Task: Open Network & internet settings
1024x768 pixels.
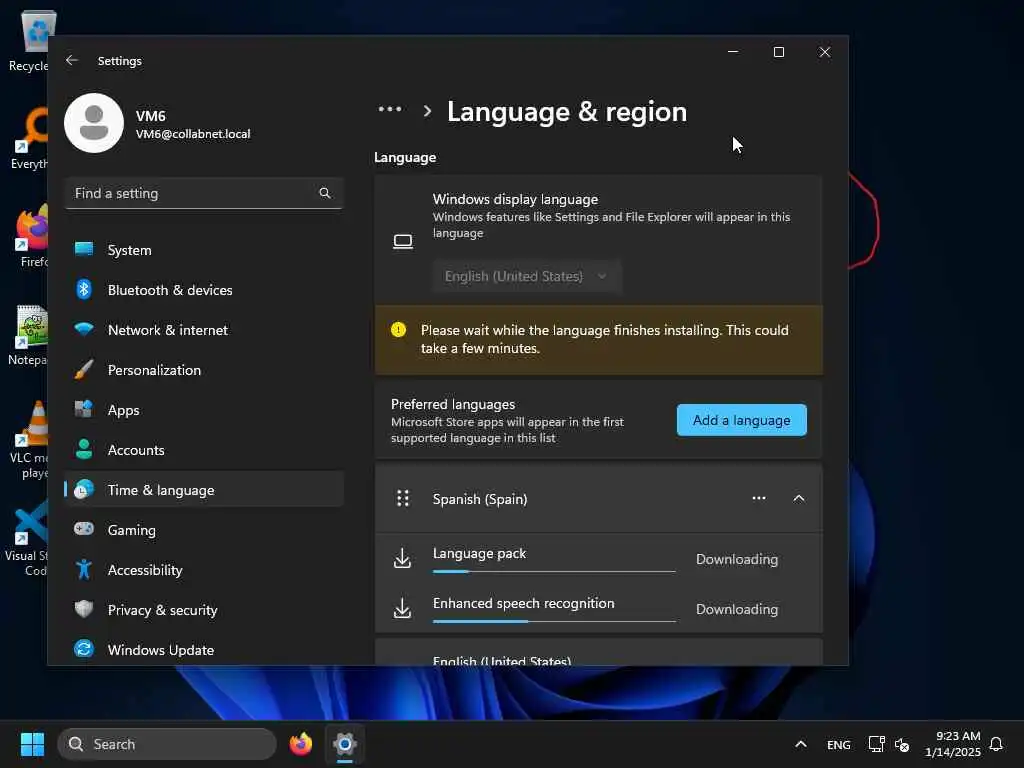Action: (x=204, y=329)
